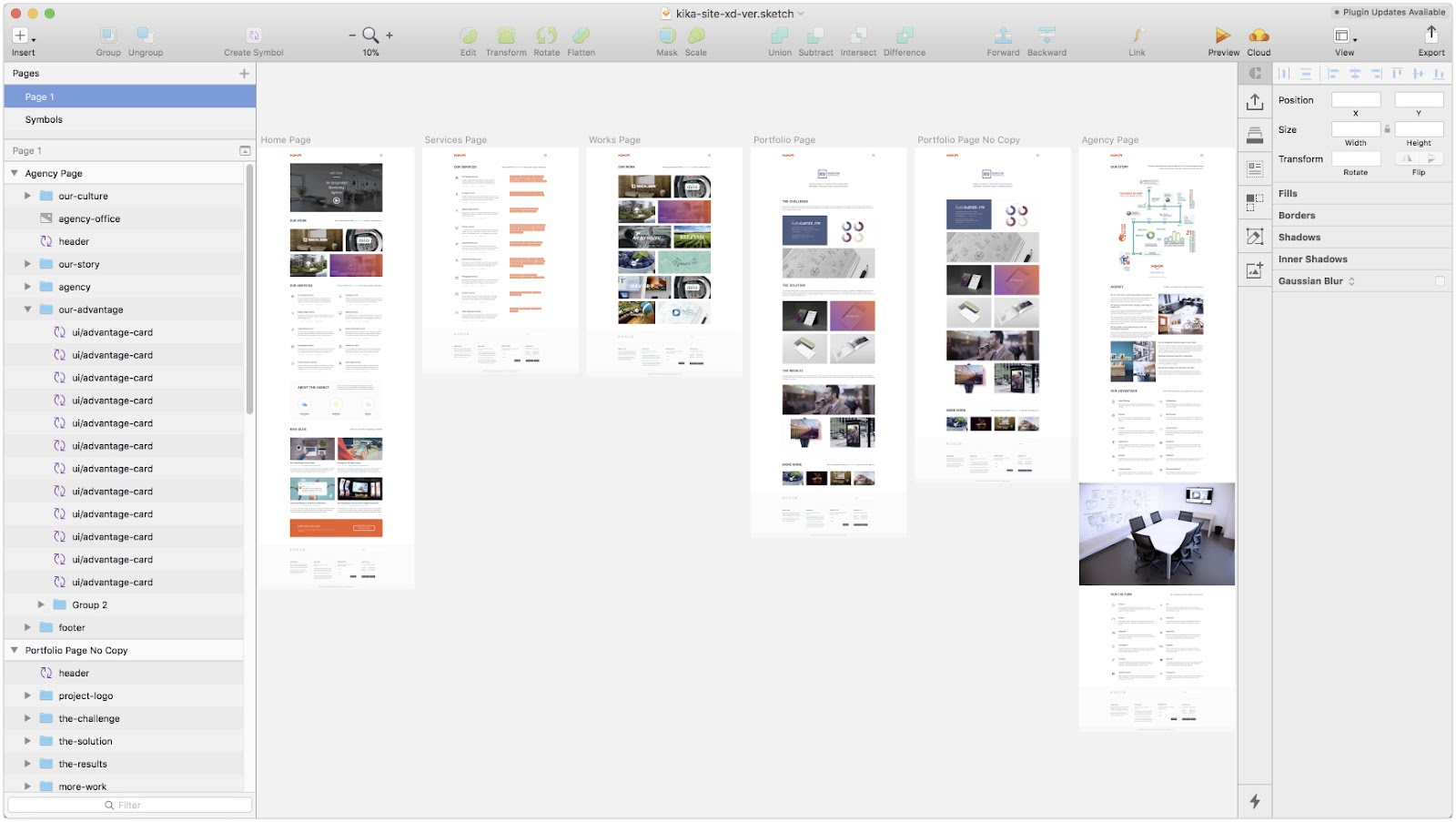Expand the Group 2 folder
This screenshot has width=1456, height=822.
(41, 604)
